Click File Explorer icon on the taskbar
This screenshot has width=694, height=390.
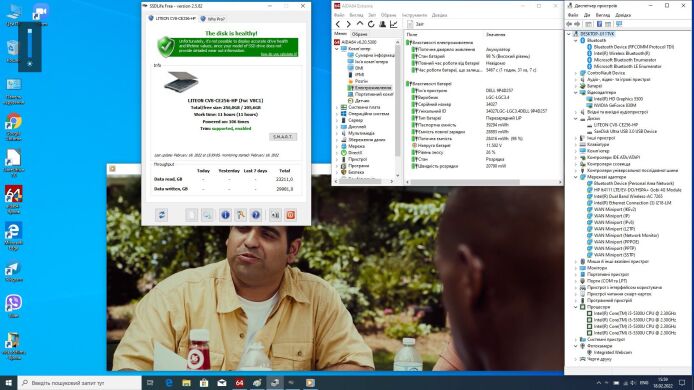pos(186,382)
